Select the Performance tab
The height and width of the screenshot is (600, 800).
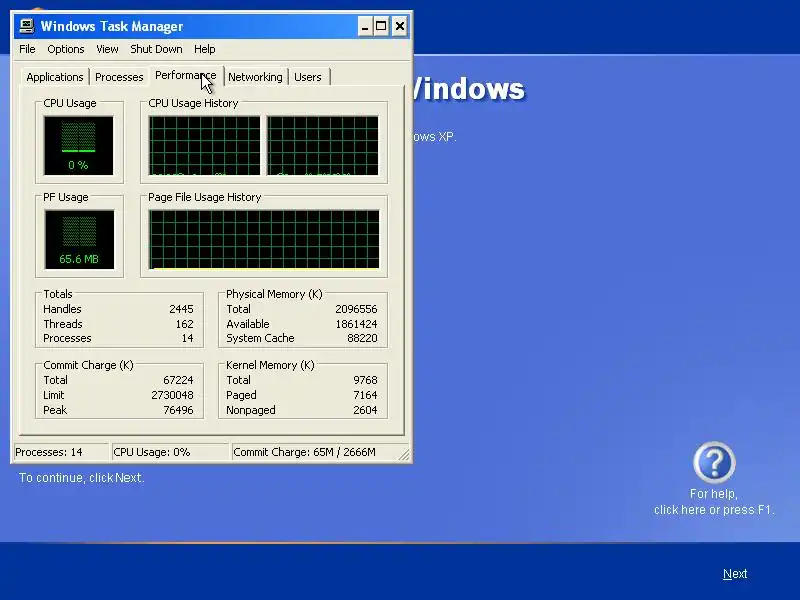[x=186, y=76]
